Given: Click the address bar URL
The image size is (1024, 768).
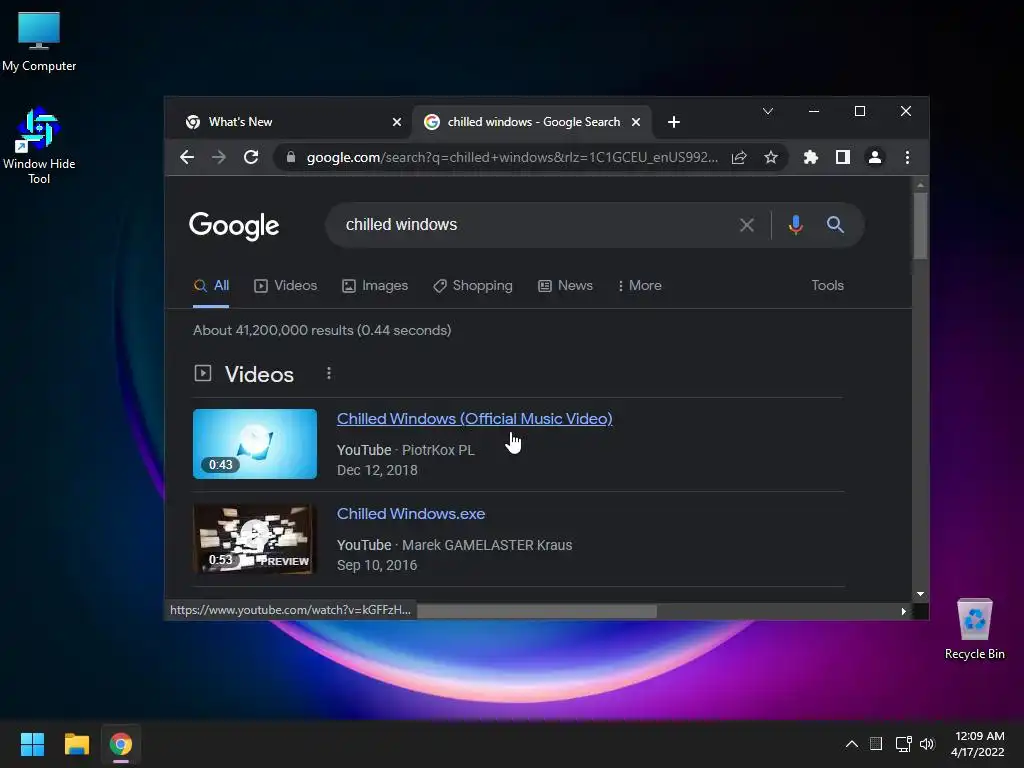Looking at the screenshot, I should pyautogui.click(x=512, y=157).
